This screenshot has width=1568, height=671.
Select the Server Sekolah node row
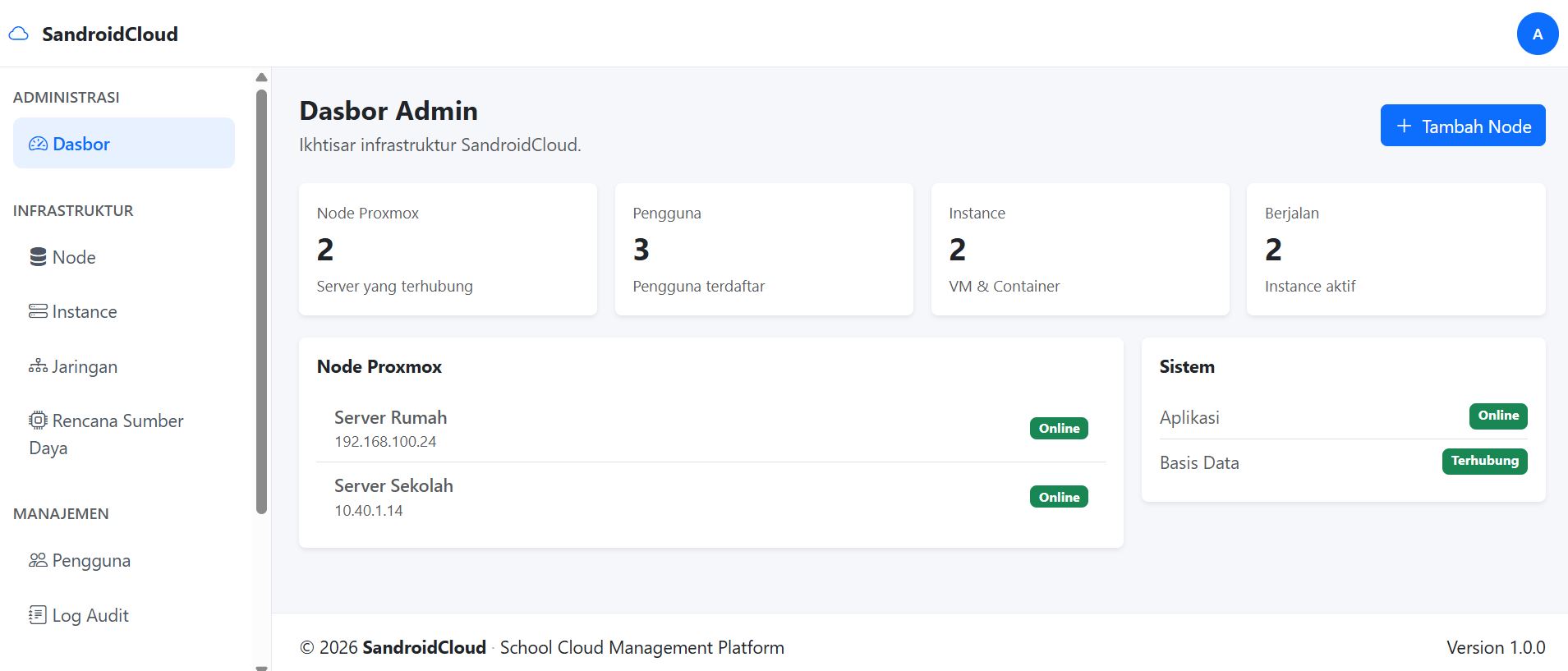point(711,497)
